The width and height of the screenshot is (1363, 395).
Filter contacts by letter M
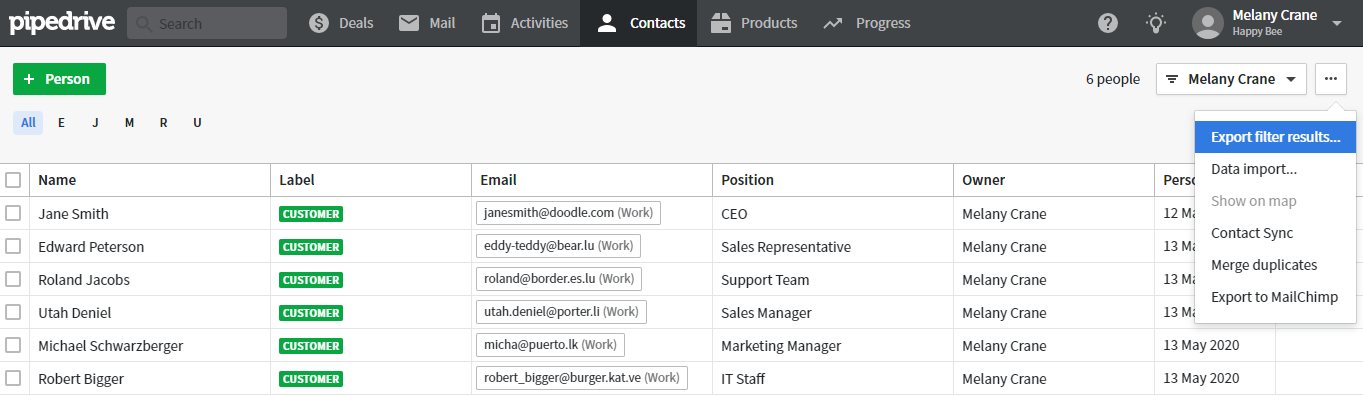click(129, 123)
